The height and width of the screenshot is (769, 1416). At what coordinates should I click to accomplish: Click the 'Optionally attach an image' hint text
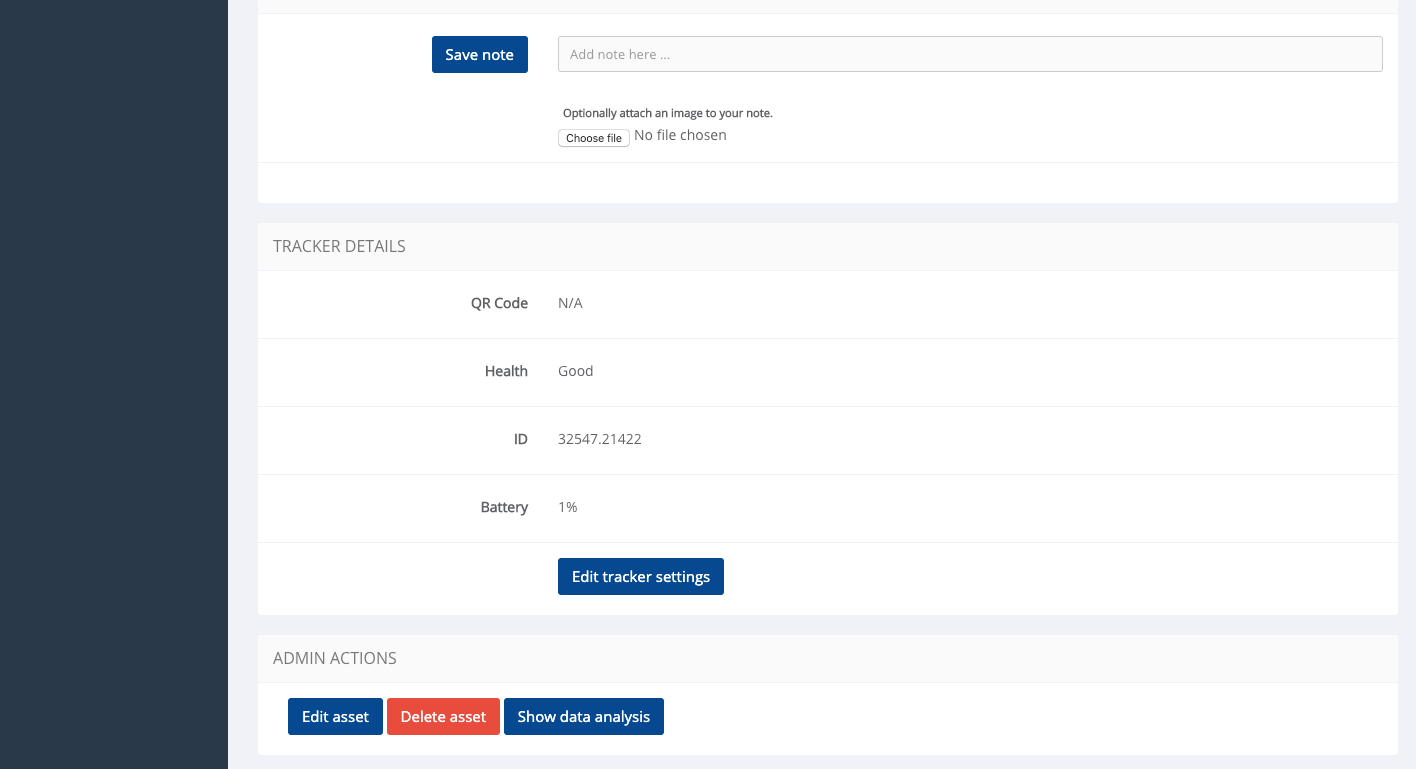pyautogui.click(x=667, y=113)
